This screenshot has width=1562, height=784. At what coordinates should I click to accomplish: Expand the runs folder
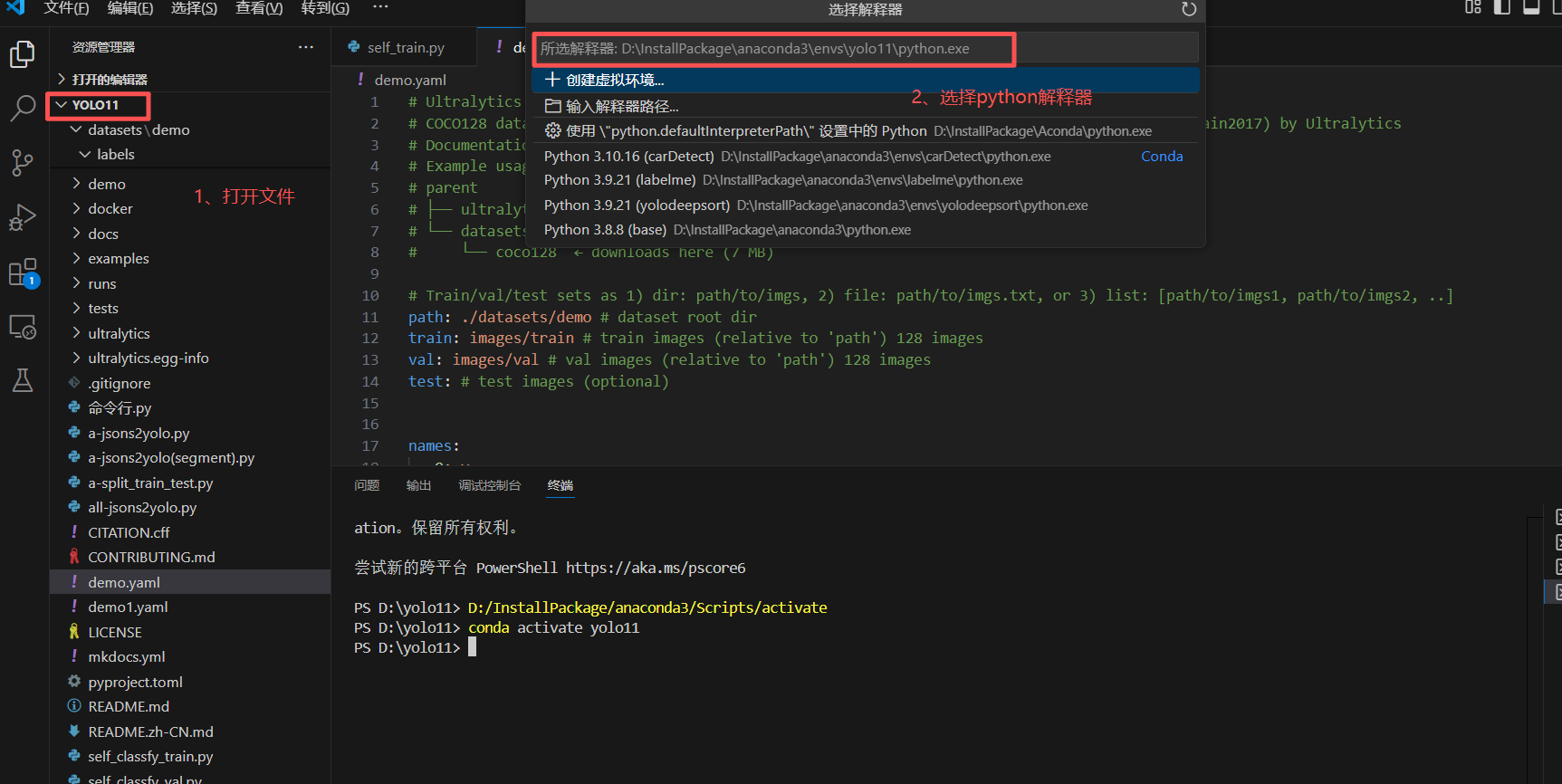[190, 283]
